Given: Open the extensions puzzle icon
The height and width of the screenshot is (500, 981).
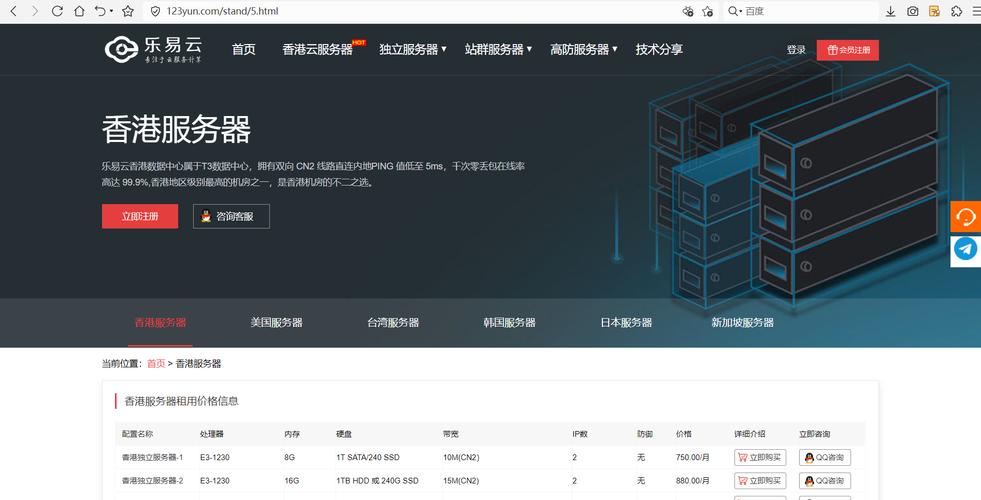Looking at the screenshot, I should click(x=957, y=11).
